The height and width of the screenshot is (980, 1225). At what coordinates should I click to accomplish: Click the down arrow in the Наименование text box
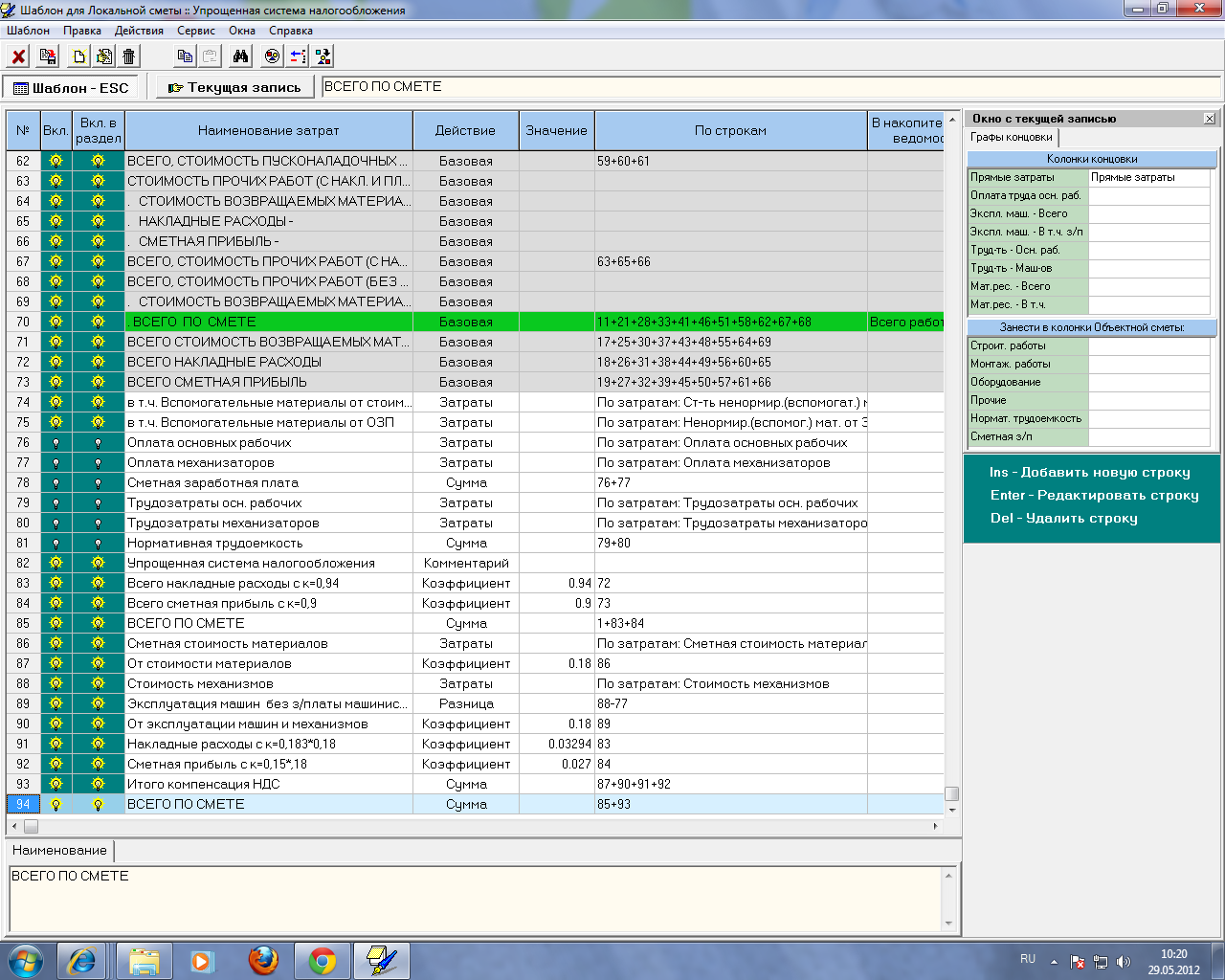pyautogui.click(x=948, y=924)
